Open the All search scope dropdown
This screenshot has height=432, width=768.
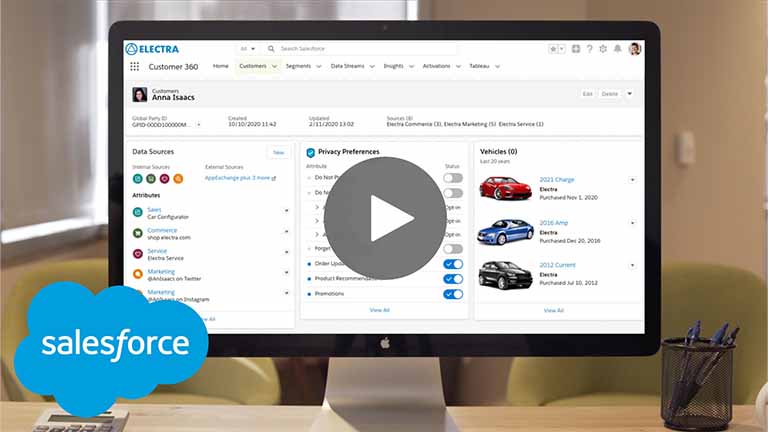pyautogui.click(x=248, y=48)
